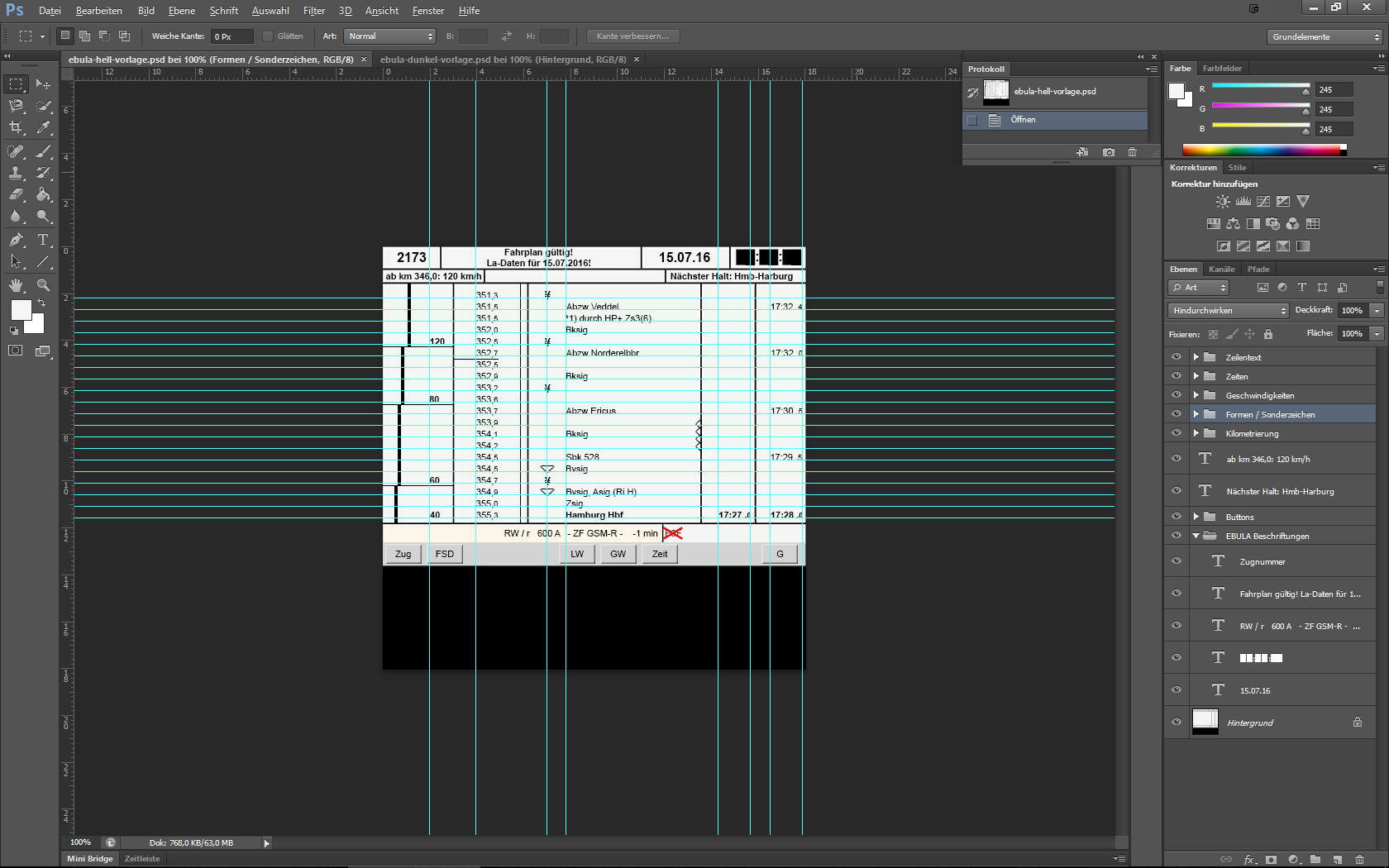Image resolution: width=1389 pixels, height=868 pixels.
Task: Select the Lasso tool
Action: [x=16, y=106]
